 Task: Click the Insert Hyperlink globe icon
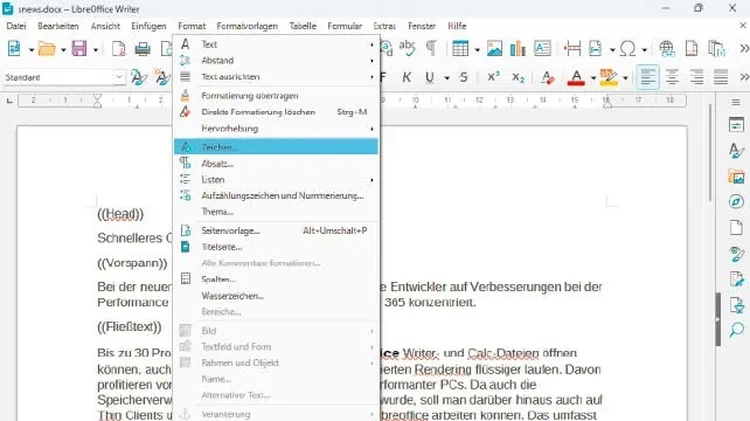click(666, 48)
